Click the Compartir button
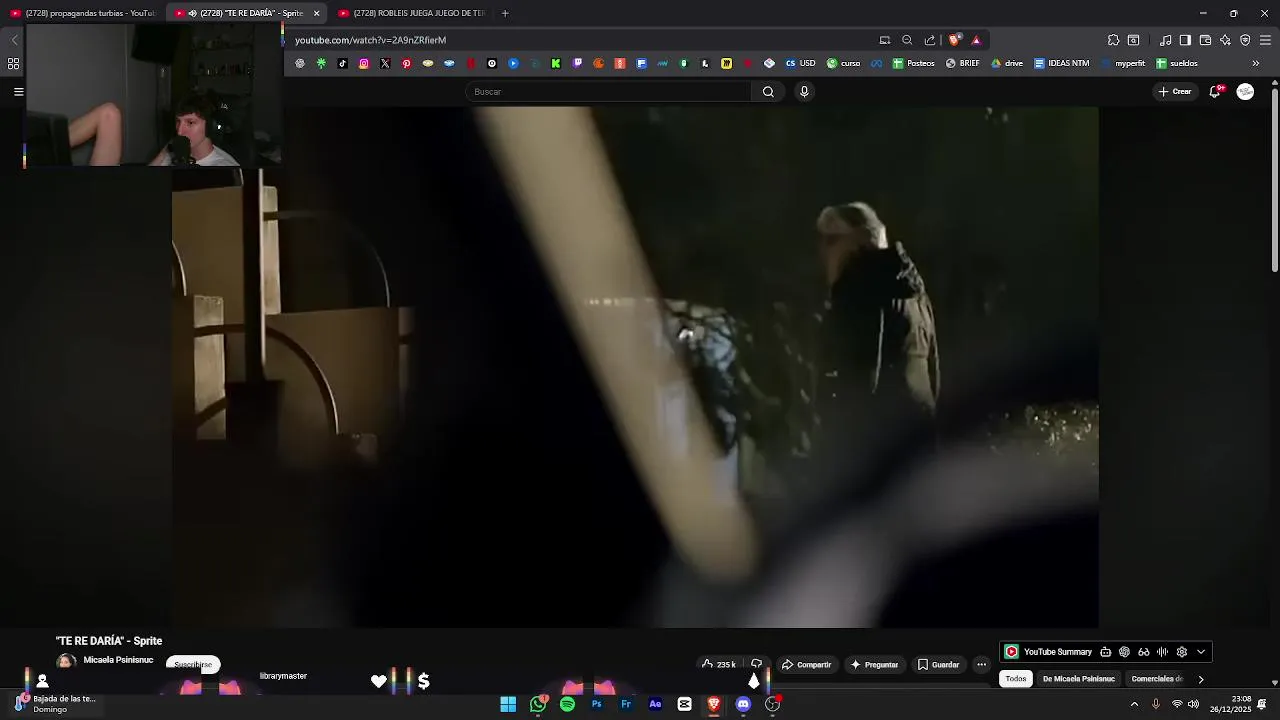1280x720 pixels. pyautogui.click(x=806, y=664)
